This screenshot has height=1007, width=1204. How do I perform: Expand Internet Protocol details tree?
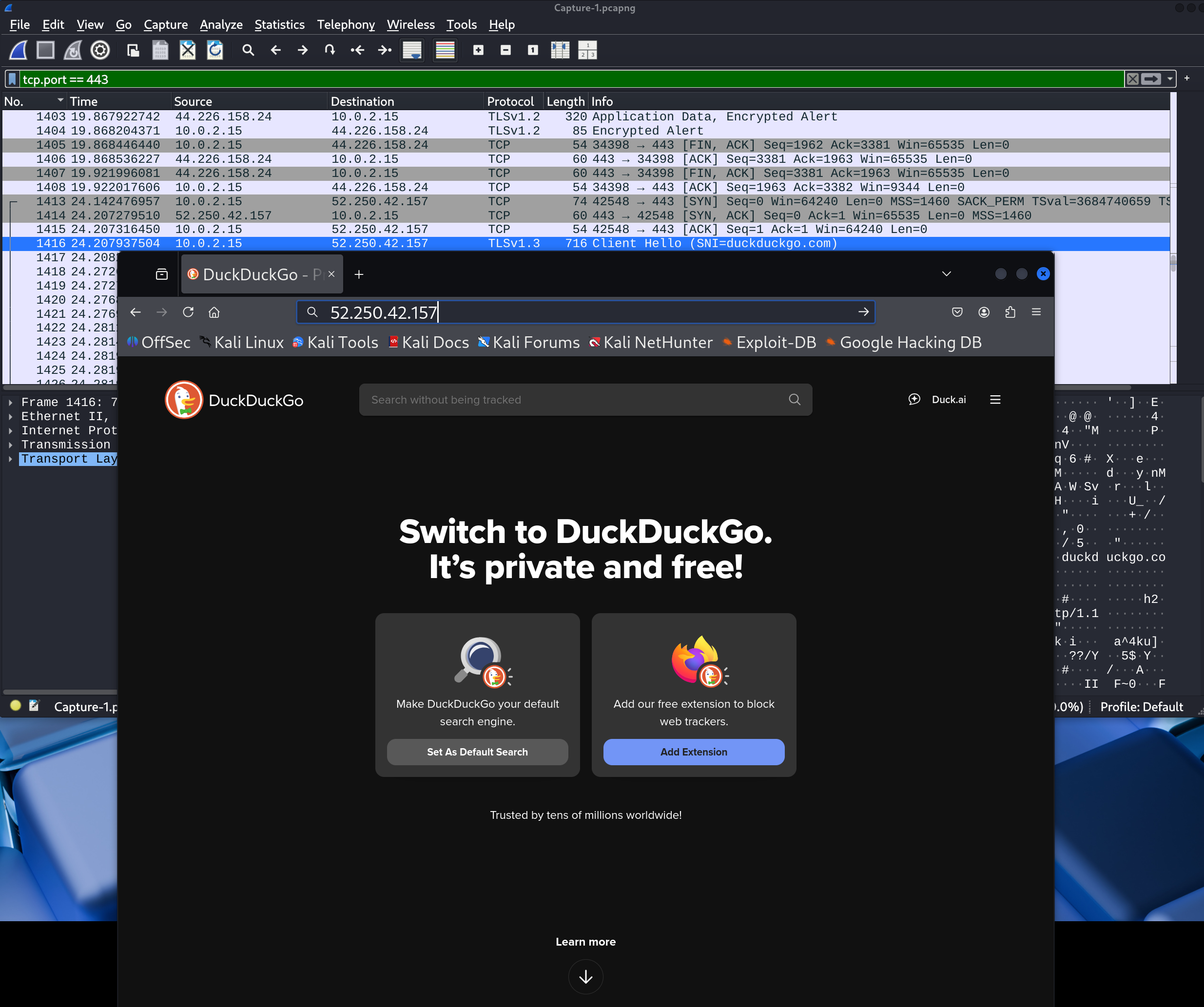10,430
